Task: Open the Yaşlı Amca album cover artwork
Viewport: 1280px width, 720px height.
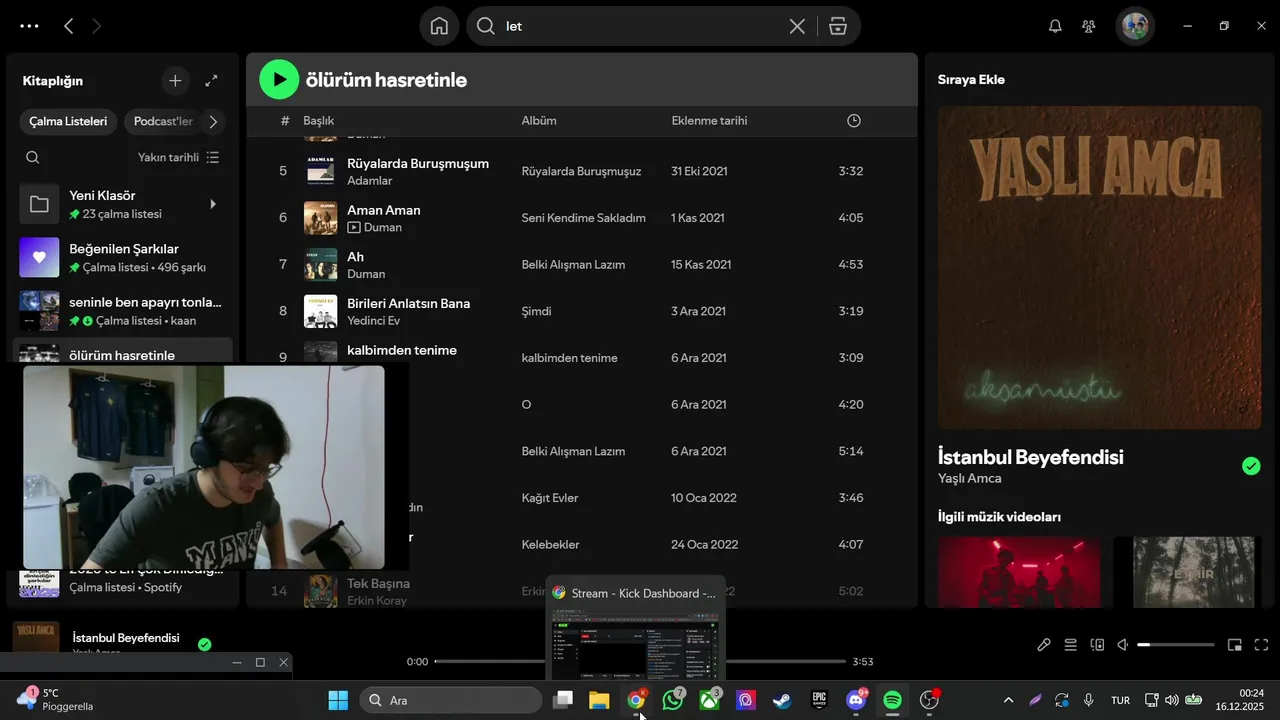Action: click(1099, 268)
